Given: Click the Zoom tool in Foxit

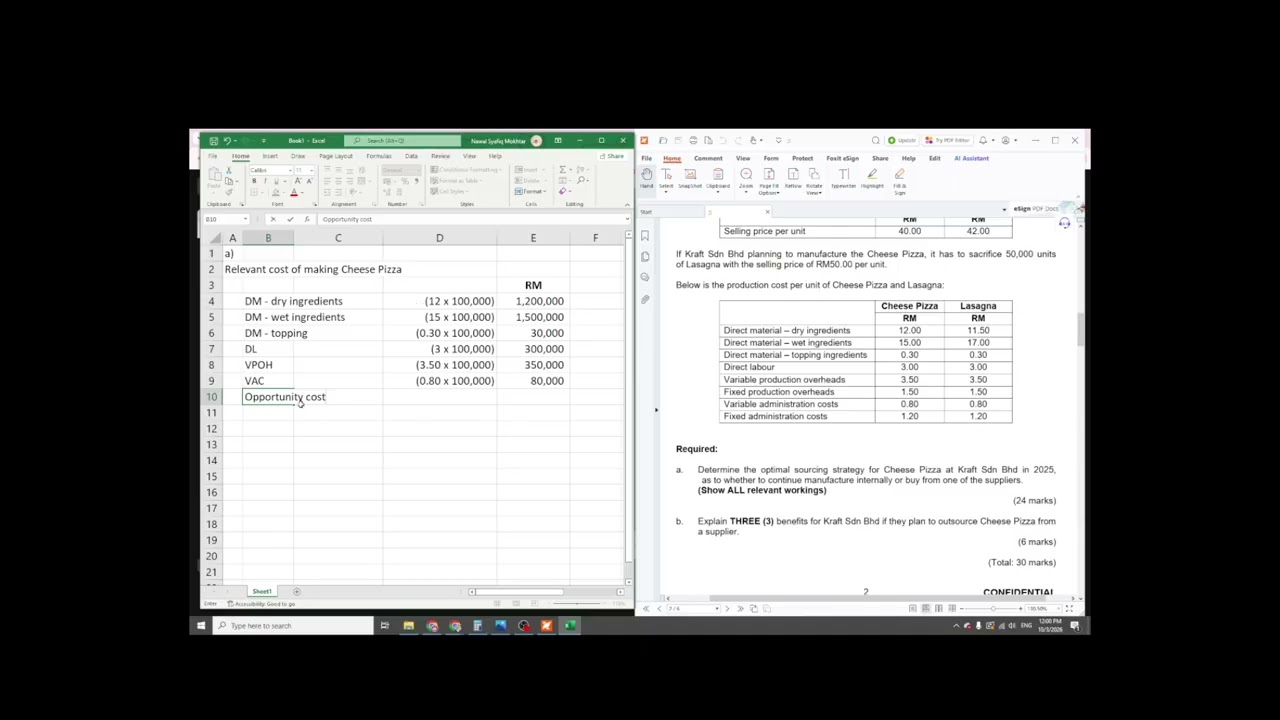Looking at the screenshot, I should [746, 180].
